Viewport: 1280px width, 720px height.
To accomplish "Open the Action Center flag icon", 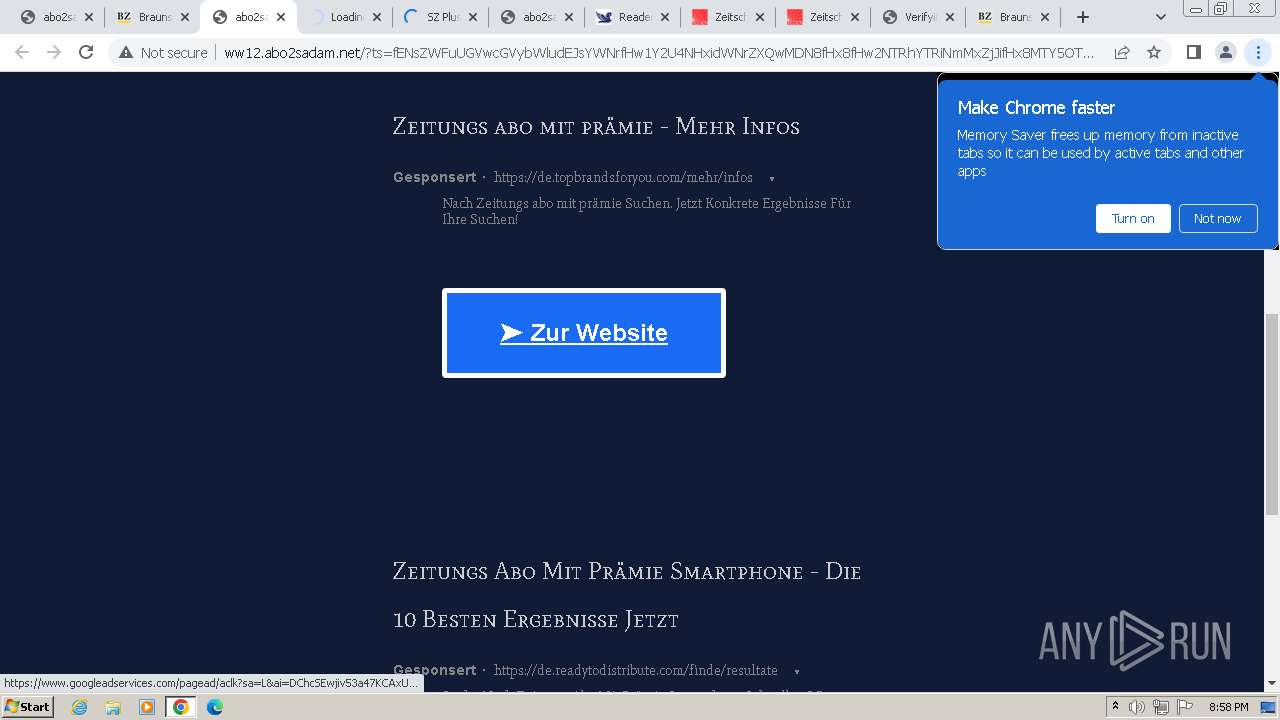I will click(x=1185, y=707).
